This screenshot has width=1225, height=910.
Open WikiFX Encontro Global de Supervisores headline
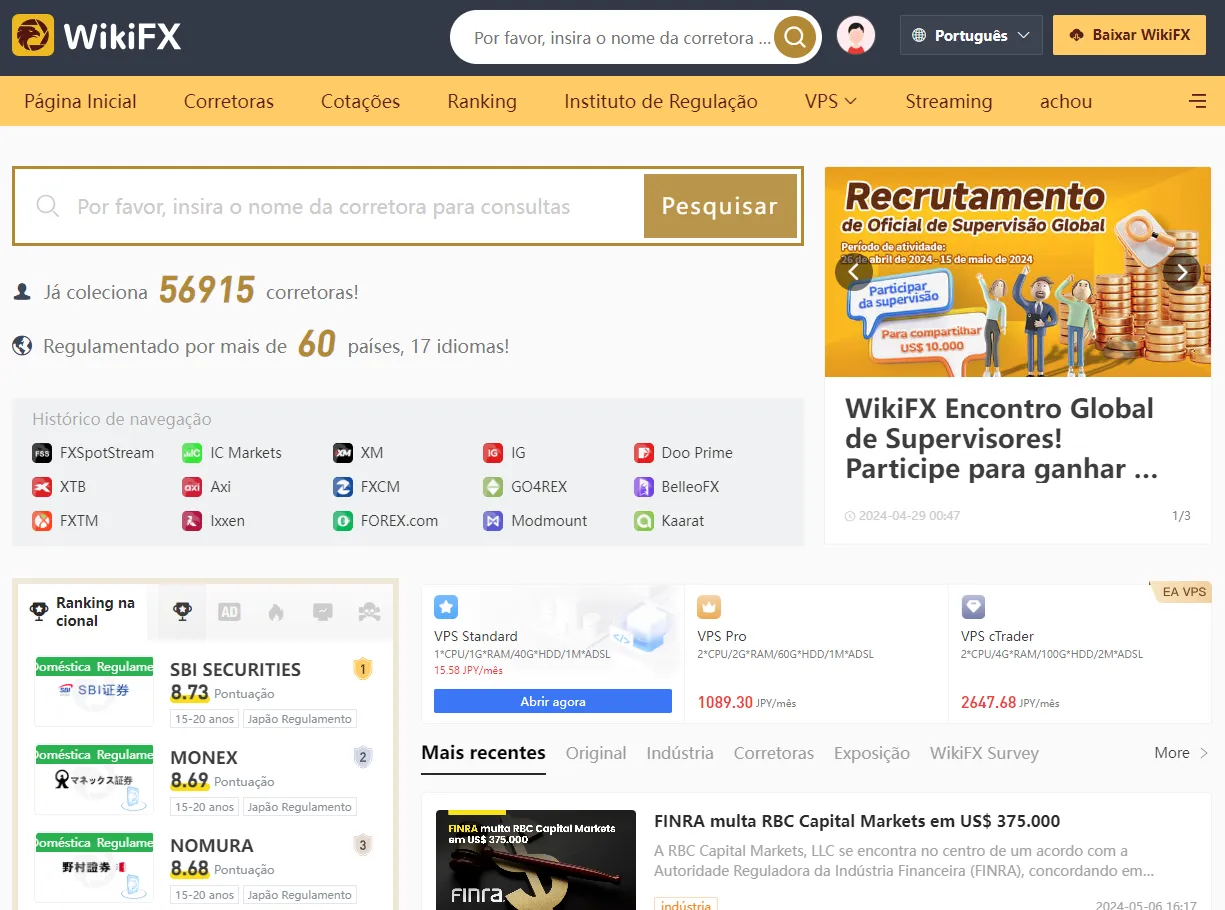pyautogui.click(x=1001, y=438)
